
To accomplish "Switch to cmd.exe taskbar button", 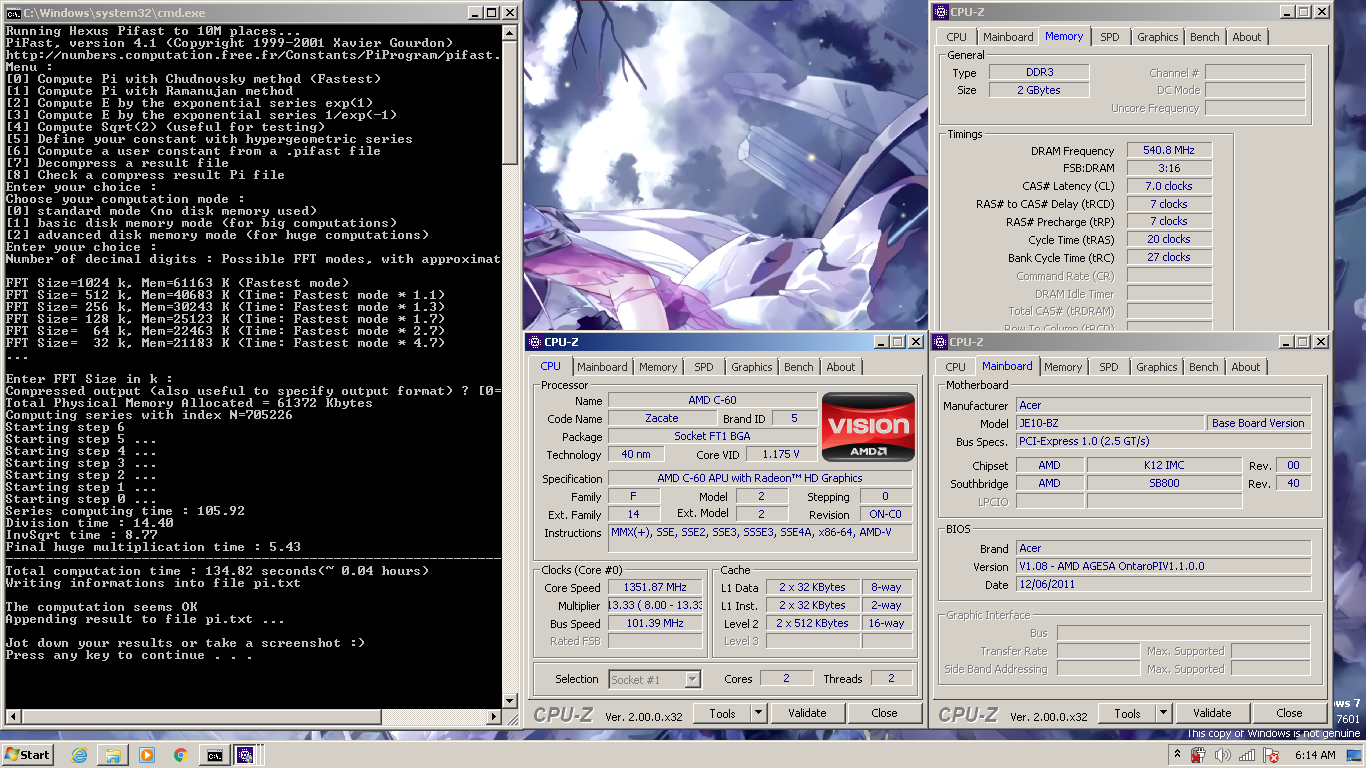I will [x=214, y=755].
